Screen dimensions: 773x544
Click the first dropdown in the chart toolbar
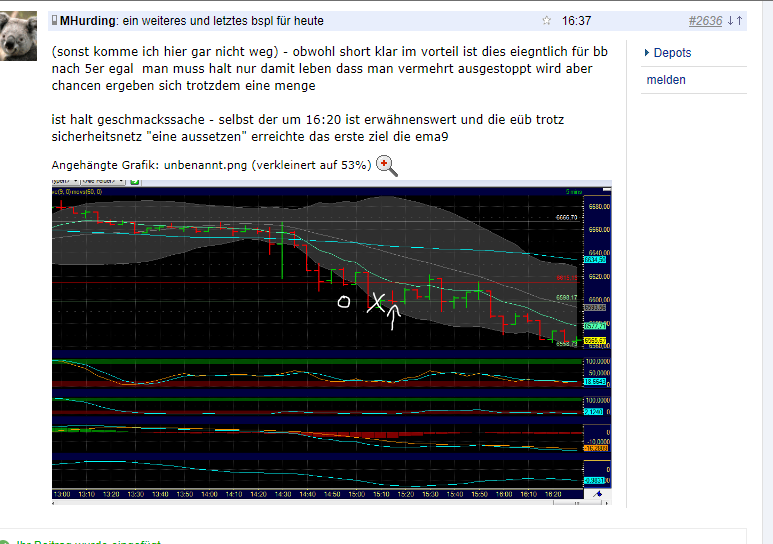coord(65,181)
